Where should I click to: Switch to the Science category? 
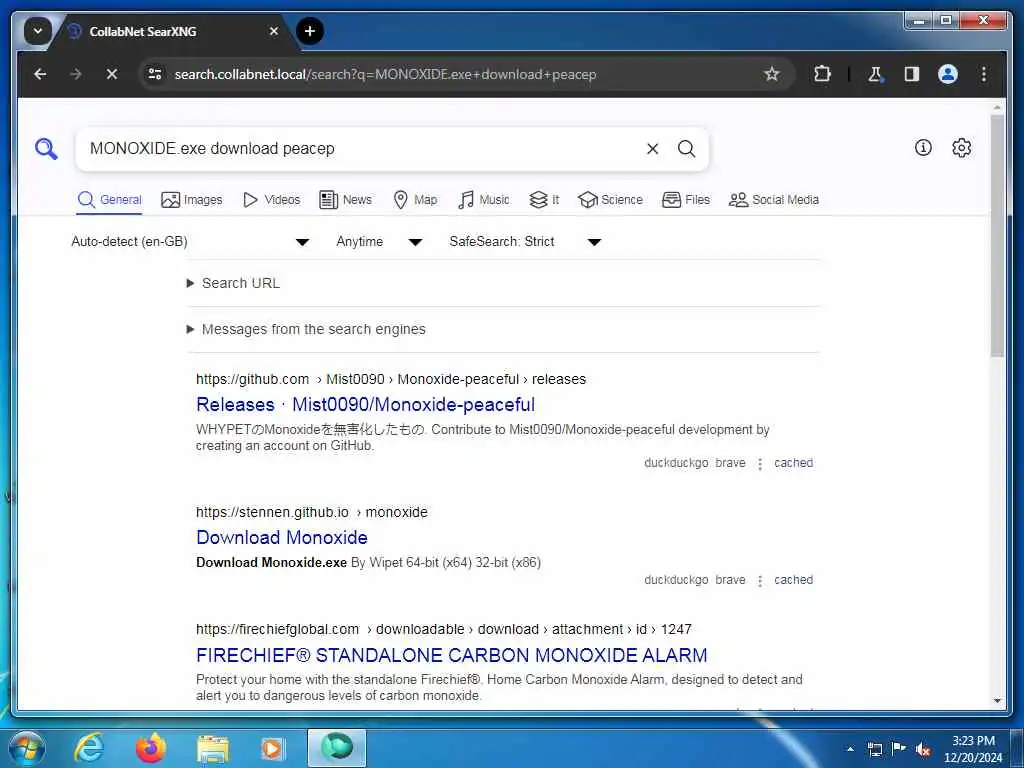tap(611, 200)
